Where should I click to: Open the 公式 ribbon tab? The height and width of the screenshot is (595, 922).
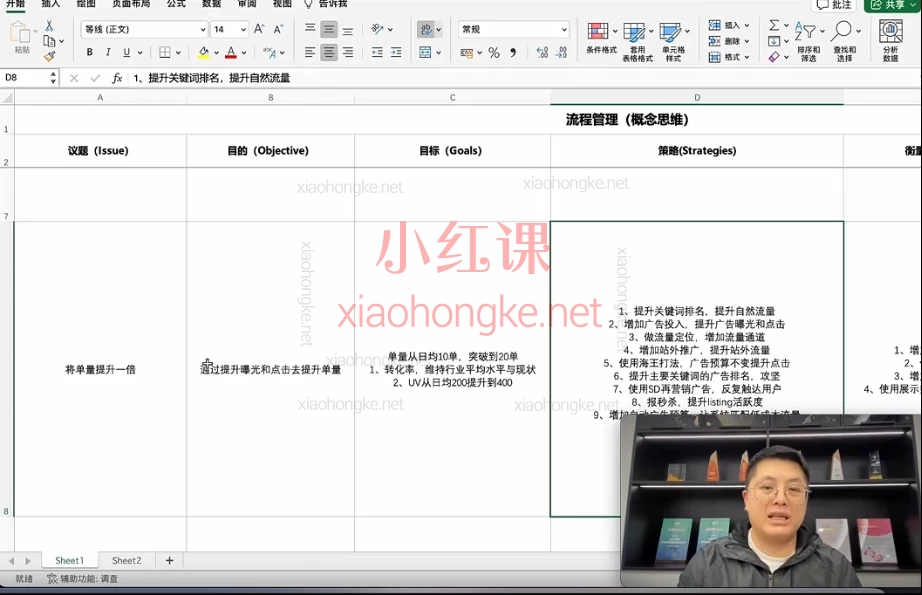click(176, 4)
